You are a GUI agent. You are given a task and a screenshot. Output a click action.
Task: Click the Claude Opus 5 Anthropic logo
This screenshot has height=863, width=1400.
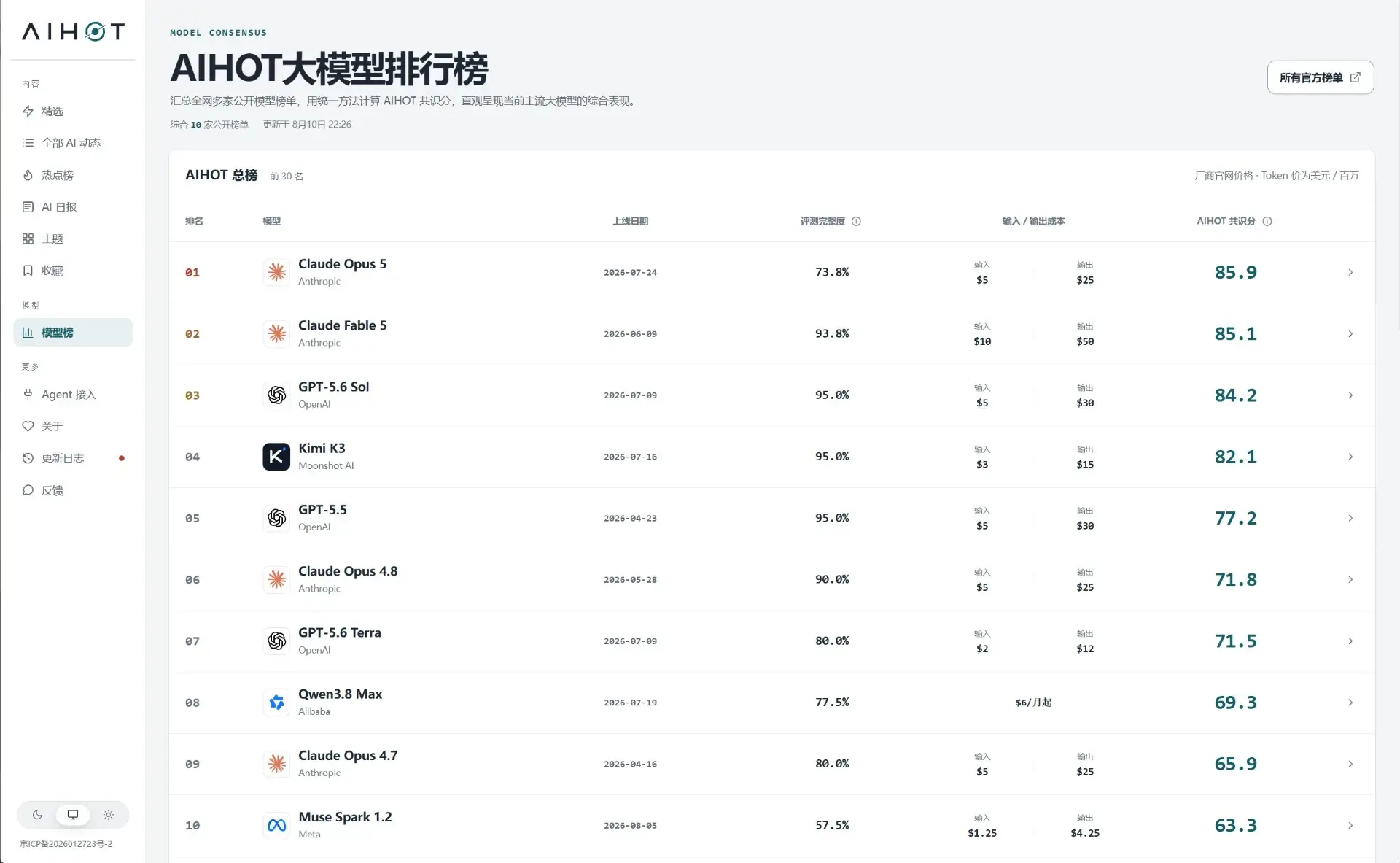point(276,272)
